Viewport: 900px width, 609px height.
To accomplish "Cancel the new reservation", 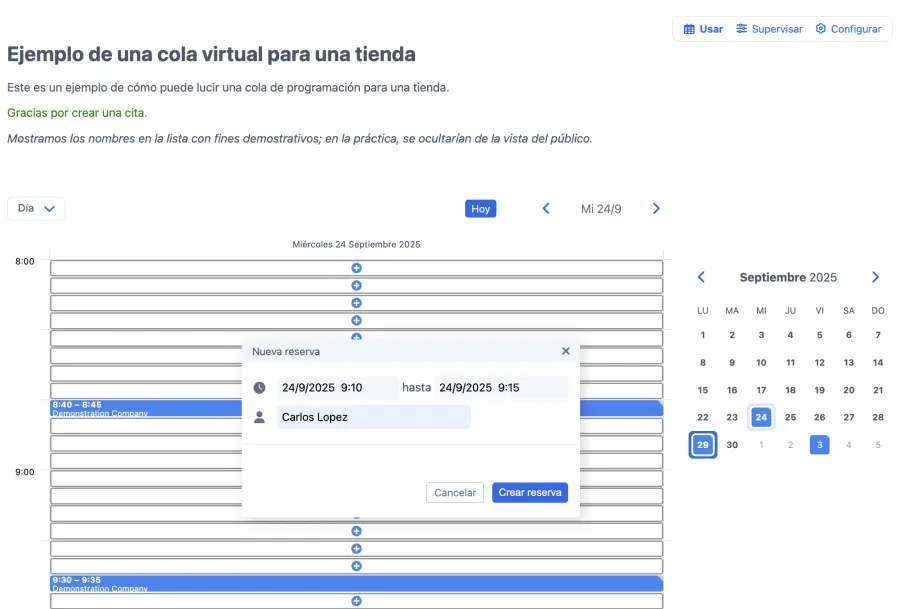I will [x=455, y=493].
